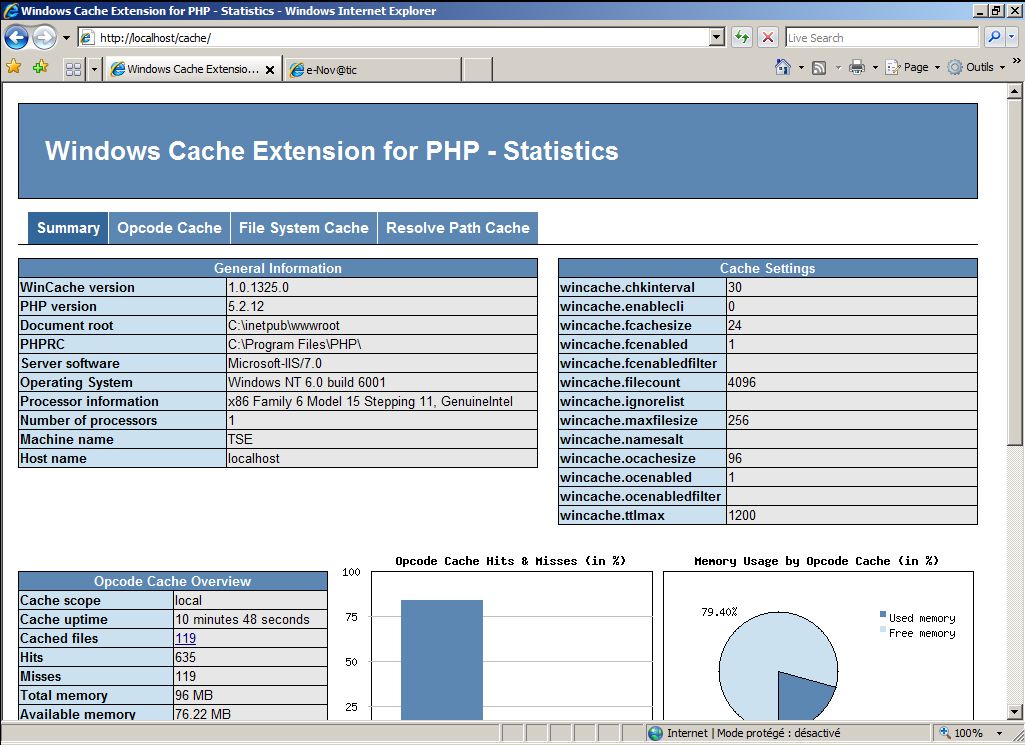Open the 119 cached files link
1025x745 pixels.
[x=186, y=638]
